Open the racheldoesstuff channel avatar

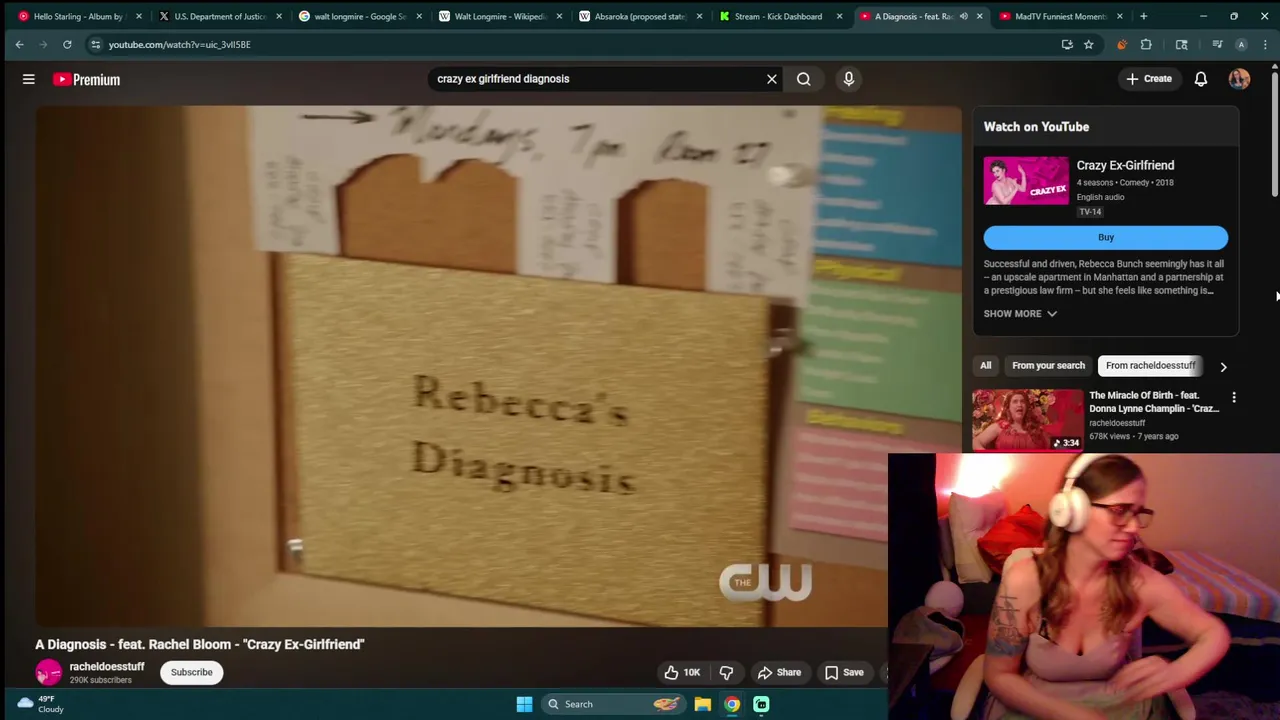(x=48, y=673)
